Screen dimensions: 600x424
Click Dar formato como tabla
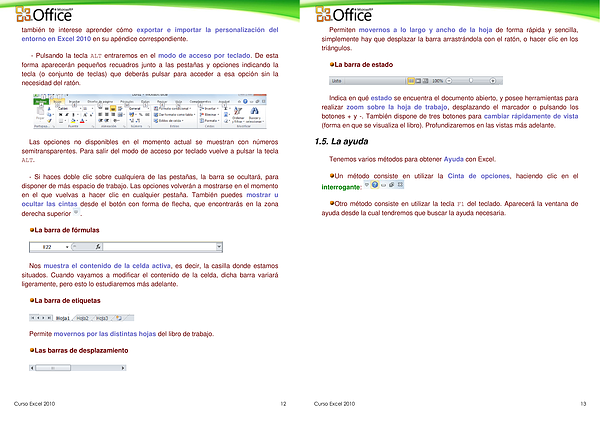(x=174, y=115)
